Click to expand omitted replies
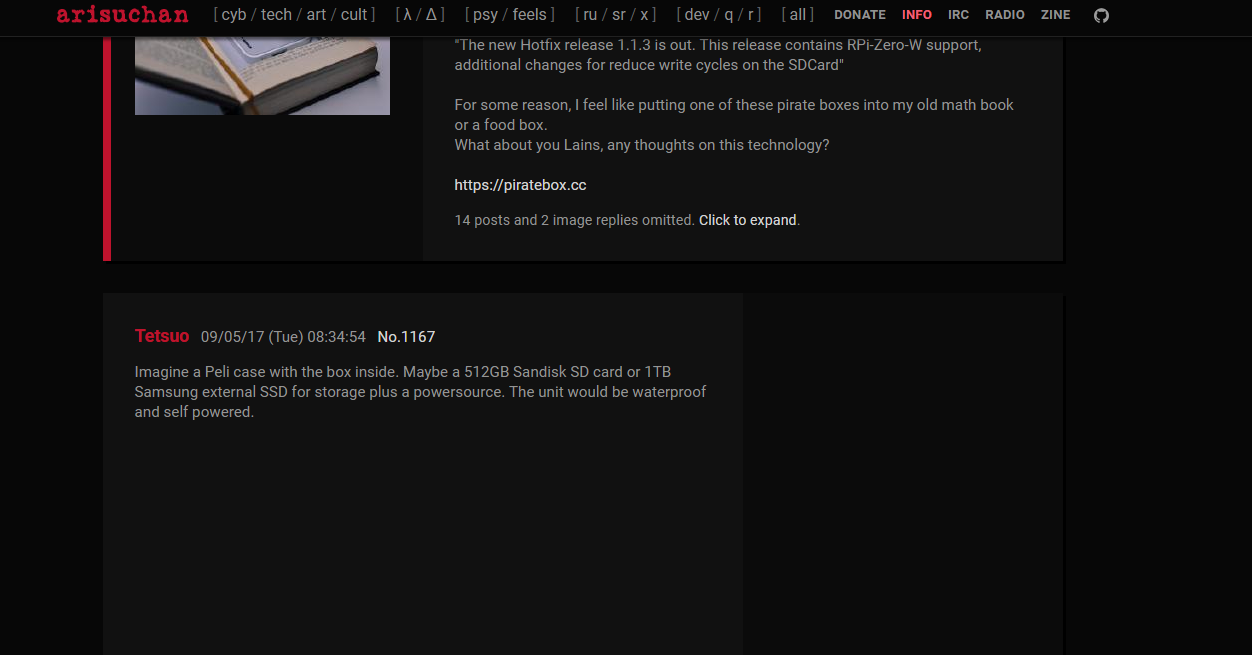This screenshot has width=1252, height=655. 748,220
